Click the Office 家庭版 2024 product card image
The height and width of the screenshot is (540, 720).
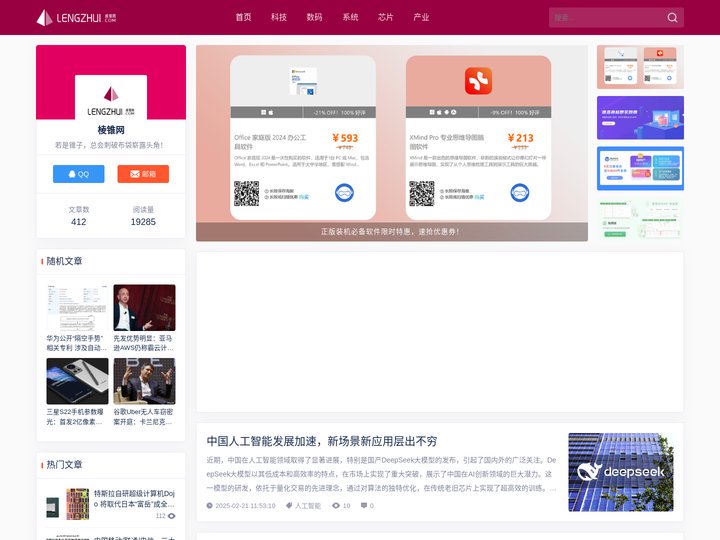(303, 81)
